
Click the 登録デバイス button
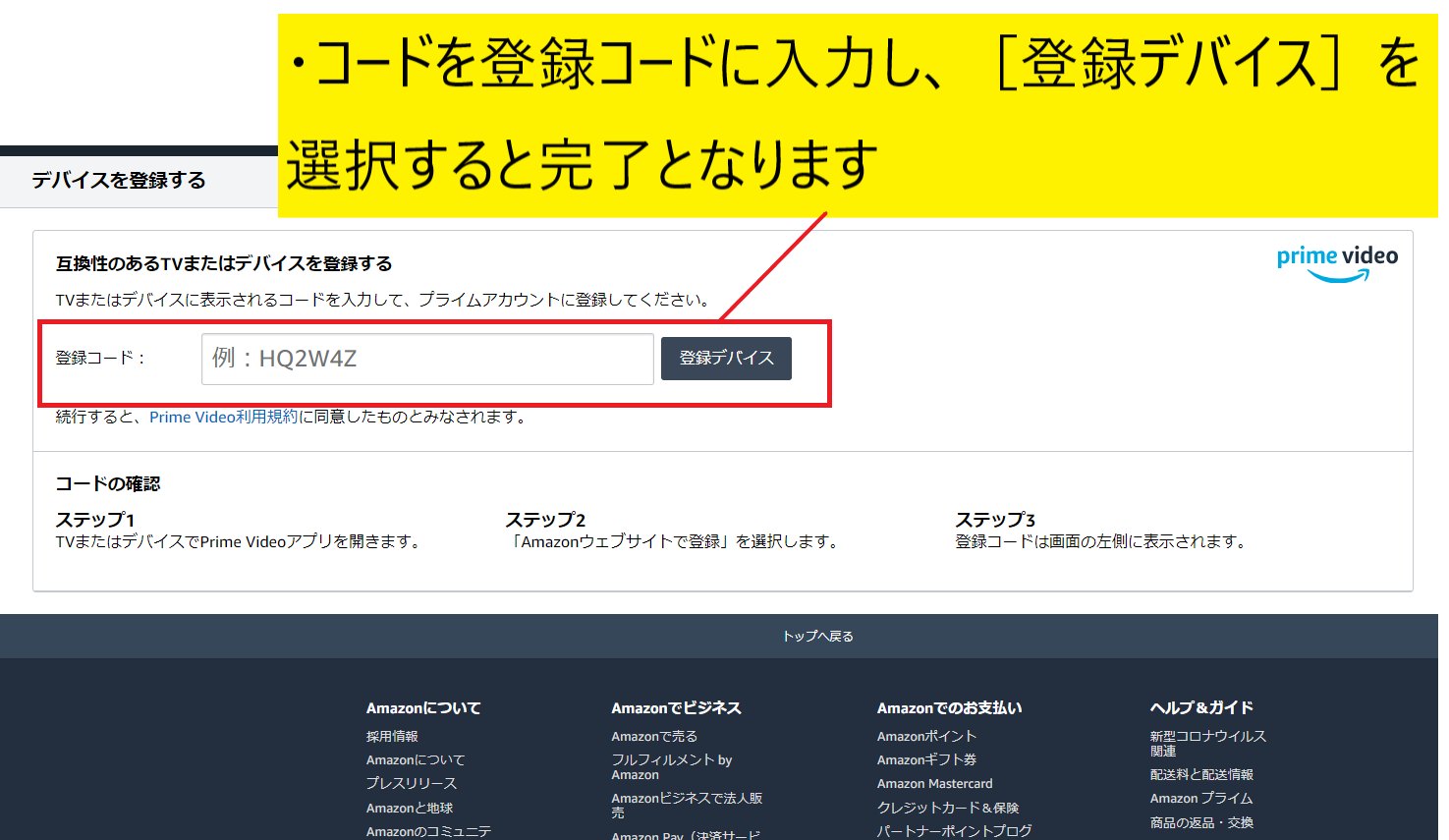click(x=726, y=359)
